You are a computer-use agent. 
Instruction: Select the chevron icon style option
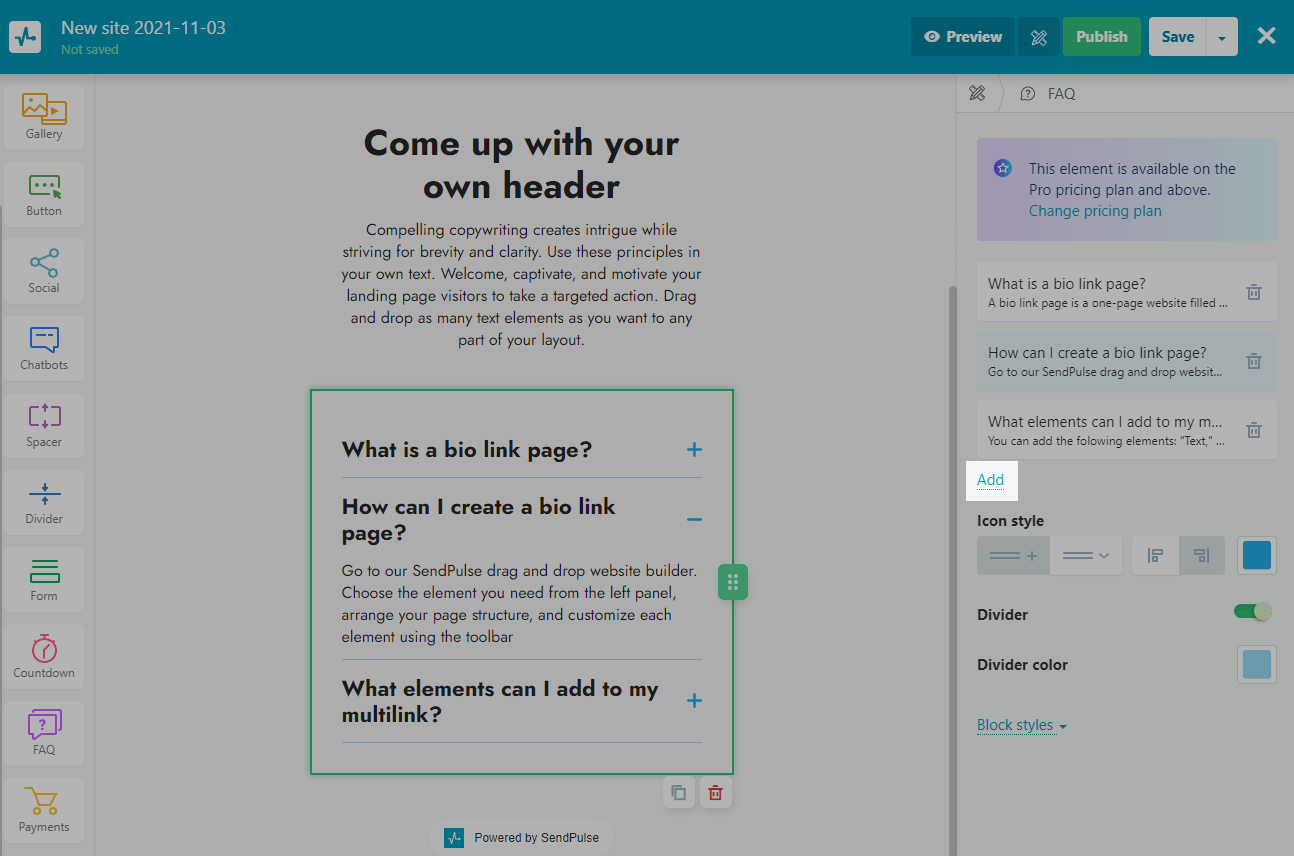point(1086,556)
